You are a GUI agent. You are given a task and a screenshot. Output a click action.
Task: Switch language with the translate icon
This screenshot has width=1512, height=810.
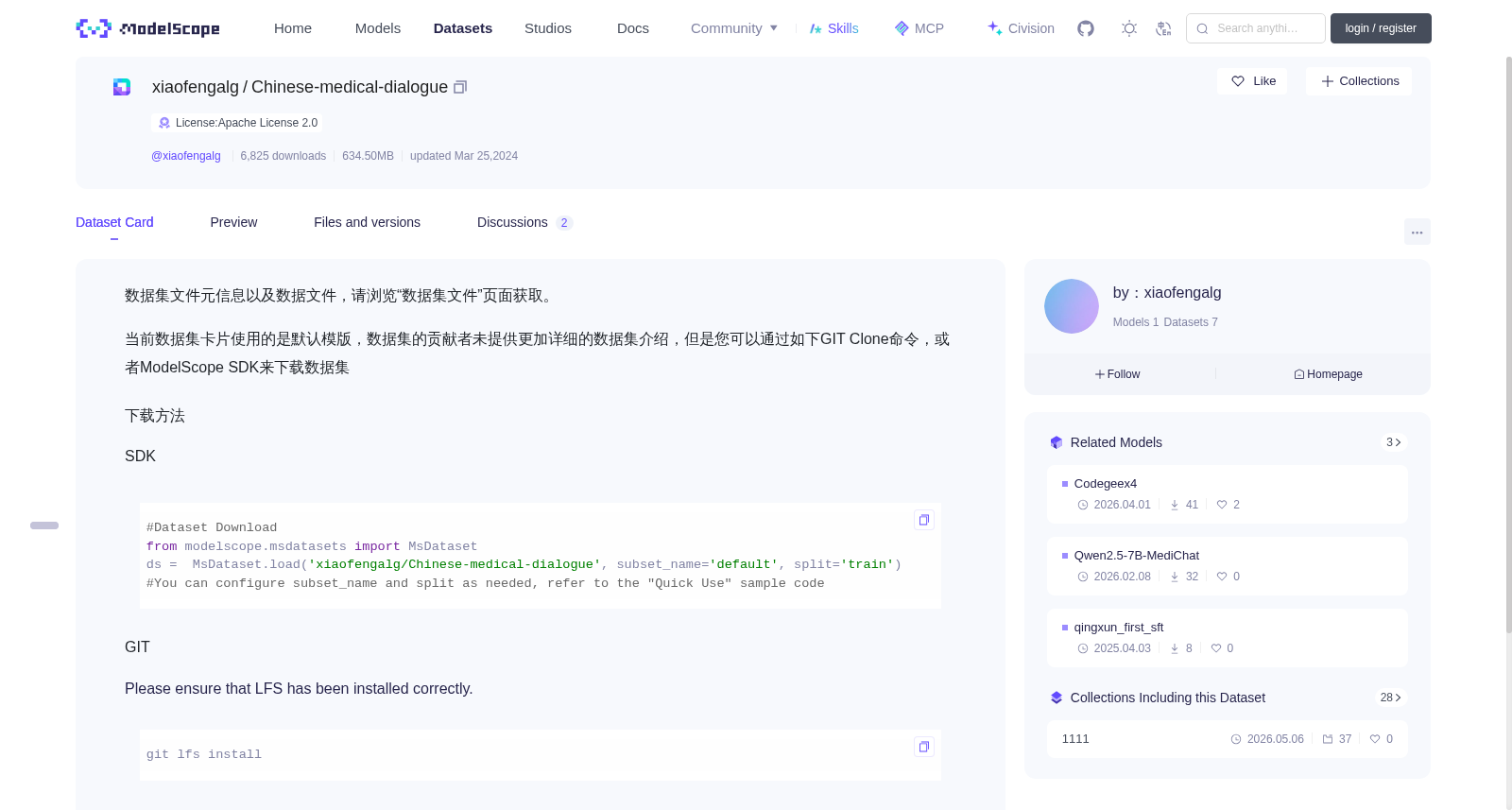[x=1163, y=28]
